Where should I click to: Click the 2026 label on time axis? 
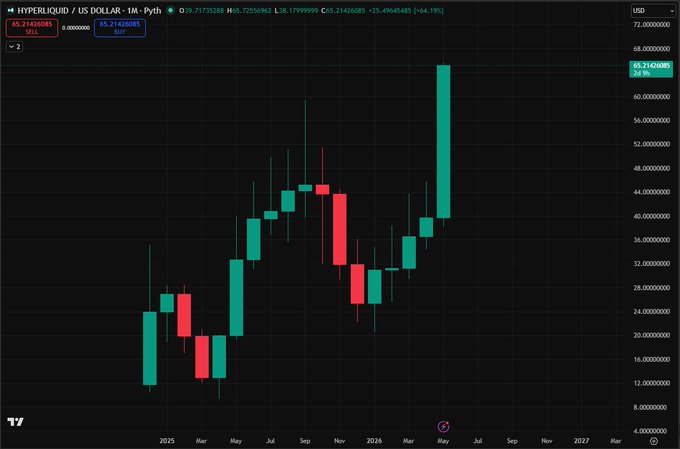(374, 441)
